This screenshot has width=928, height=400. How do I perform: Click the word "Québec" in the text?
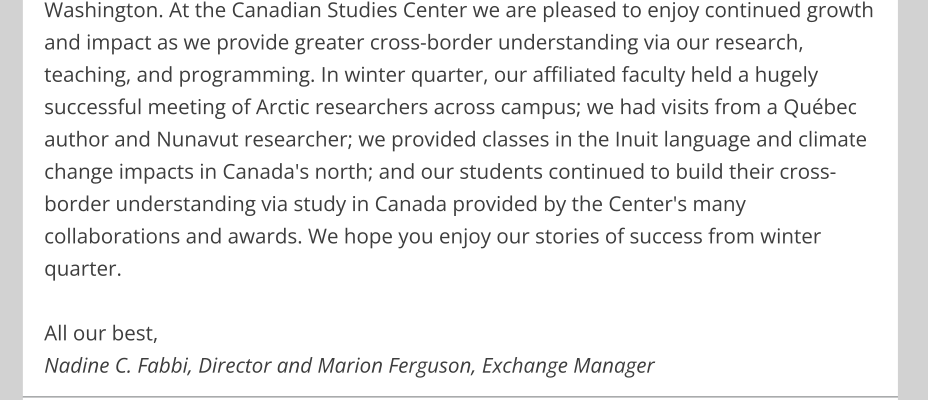820,107
